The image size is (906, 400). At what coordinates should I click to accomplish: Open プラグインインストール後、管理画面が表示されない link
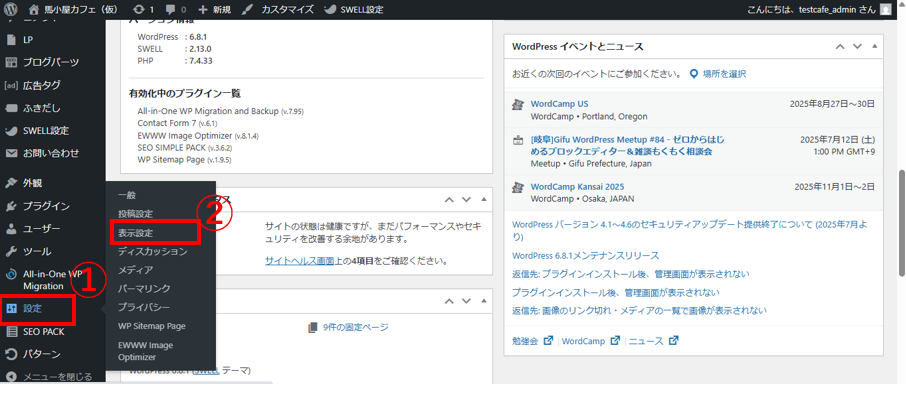616,292
